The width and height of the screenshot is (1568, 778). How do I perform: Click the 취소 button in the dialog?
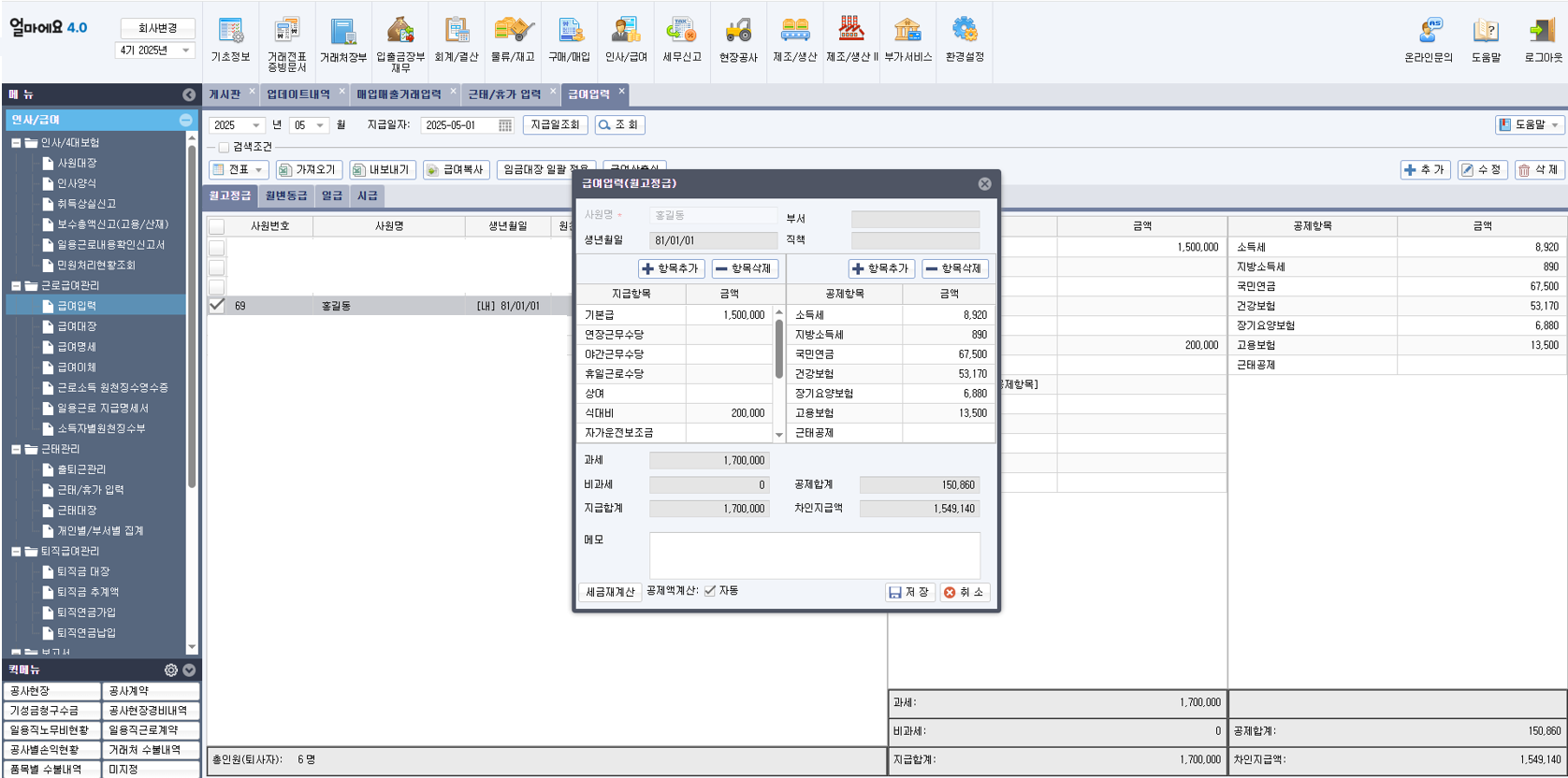tap(964, 592)
